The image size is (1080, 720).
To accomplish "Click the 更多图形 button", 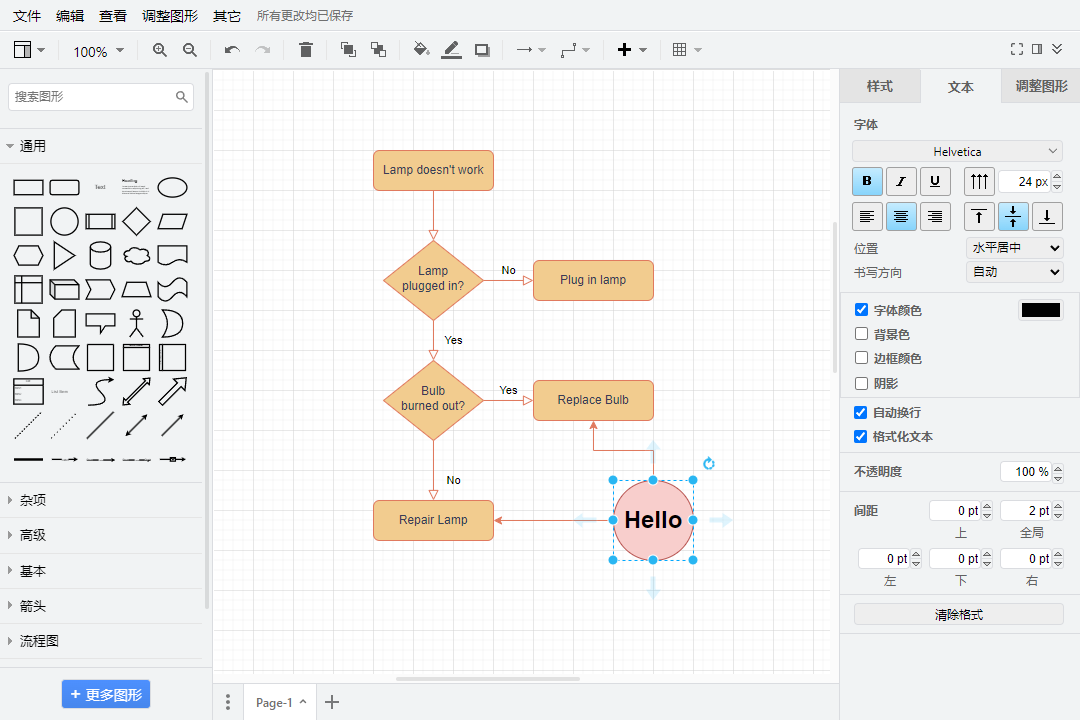I will tap(106, 695).
